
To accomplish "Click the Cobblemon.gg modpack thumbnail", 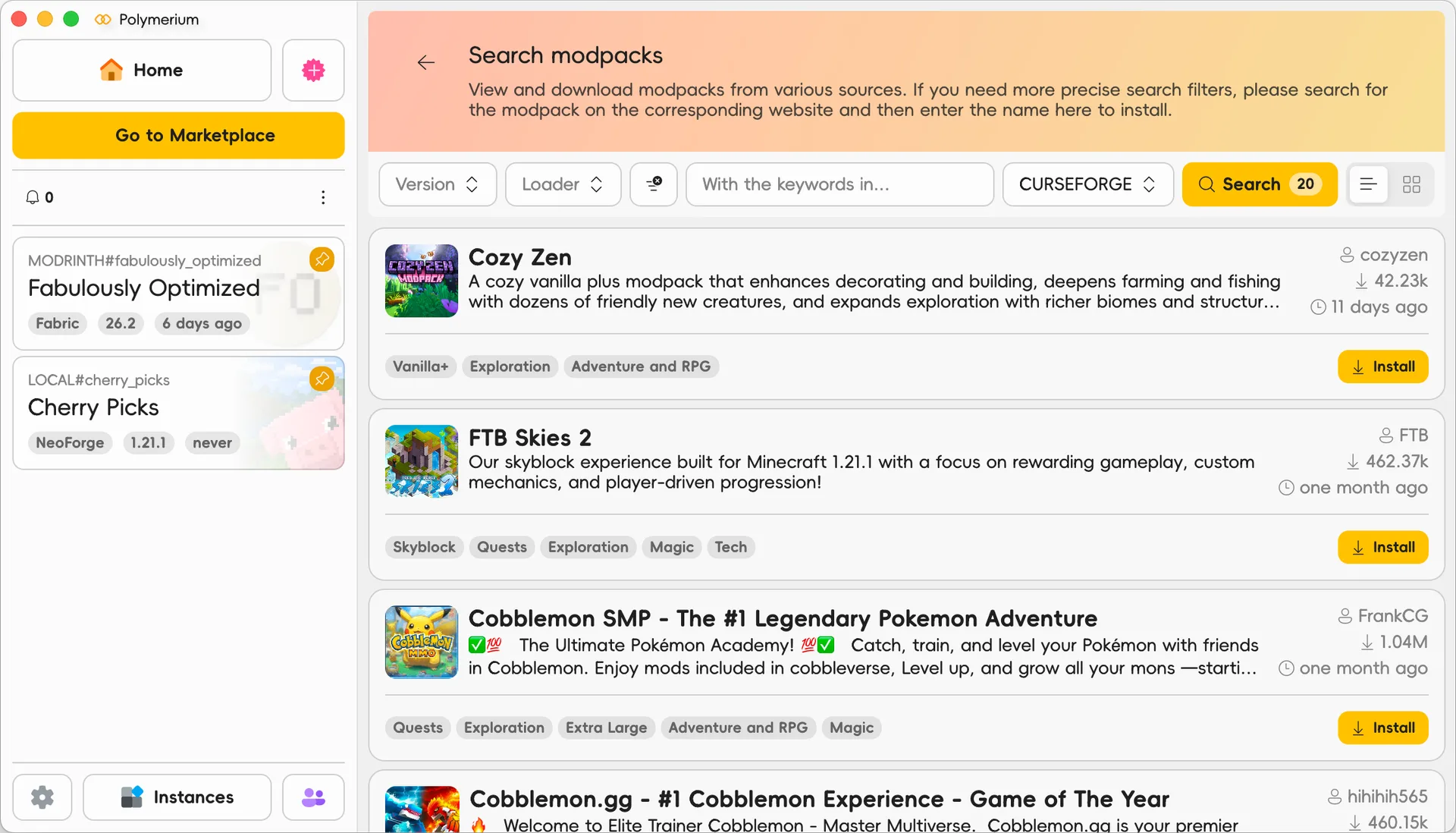I will coord(422,809).
